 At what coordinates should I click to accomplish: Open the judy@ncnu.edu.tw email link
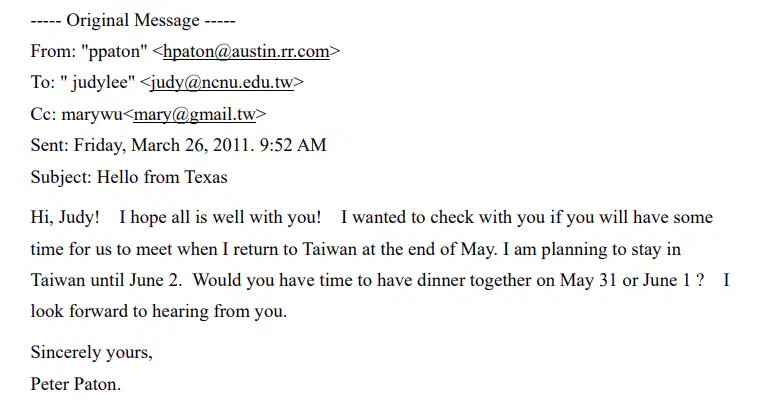(x=222, y=83)
